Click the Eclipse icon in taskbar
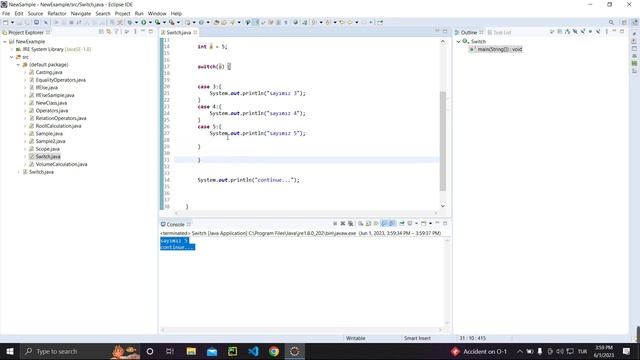Screen dimensions: 640x360 click(295, 351)
